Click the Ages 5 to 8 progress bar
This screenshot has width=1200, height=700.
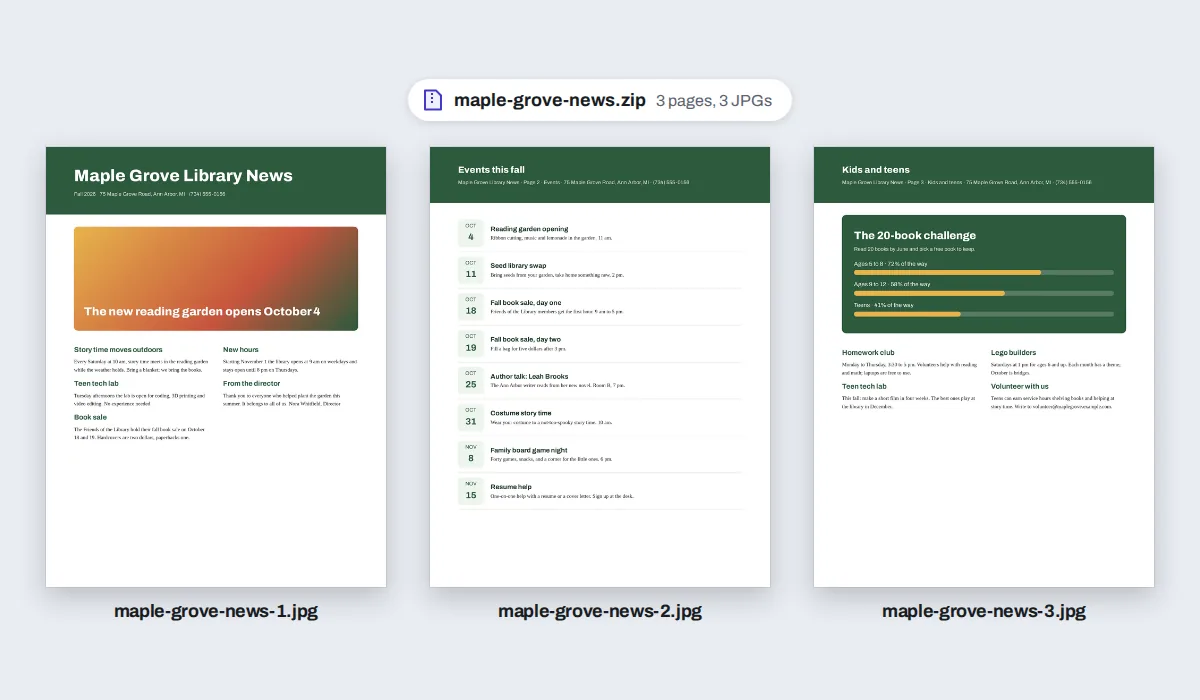(x=984, y=272)
